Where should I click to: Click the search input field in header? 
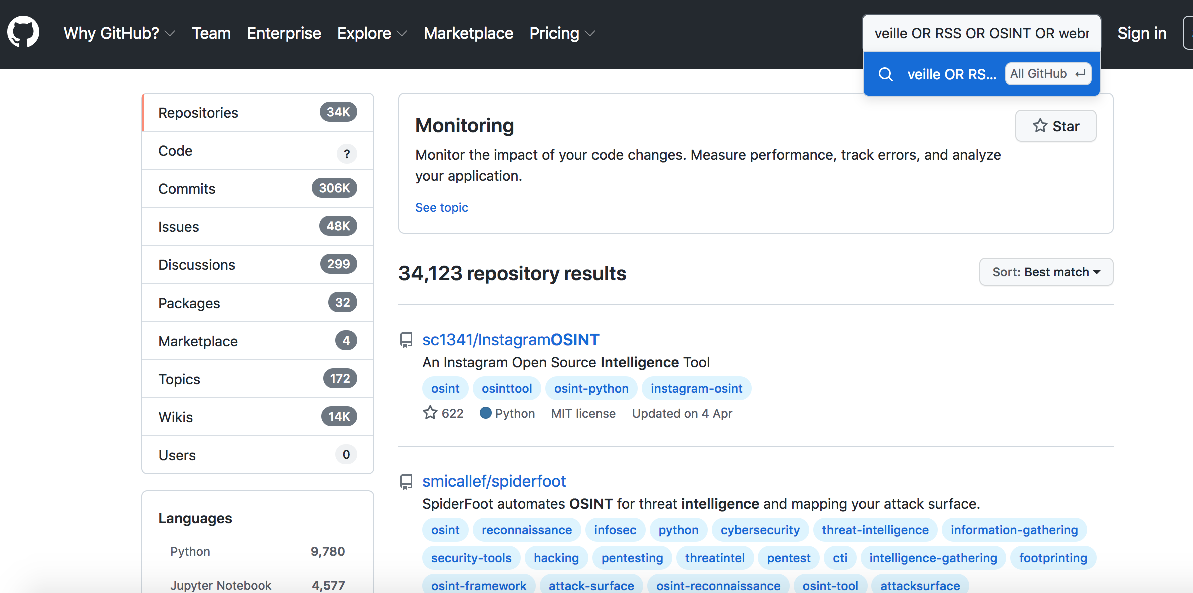click(x=981, y=33)
